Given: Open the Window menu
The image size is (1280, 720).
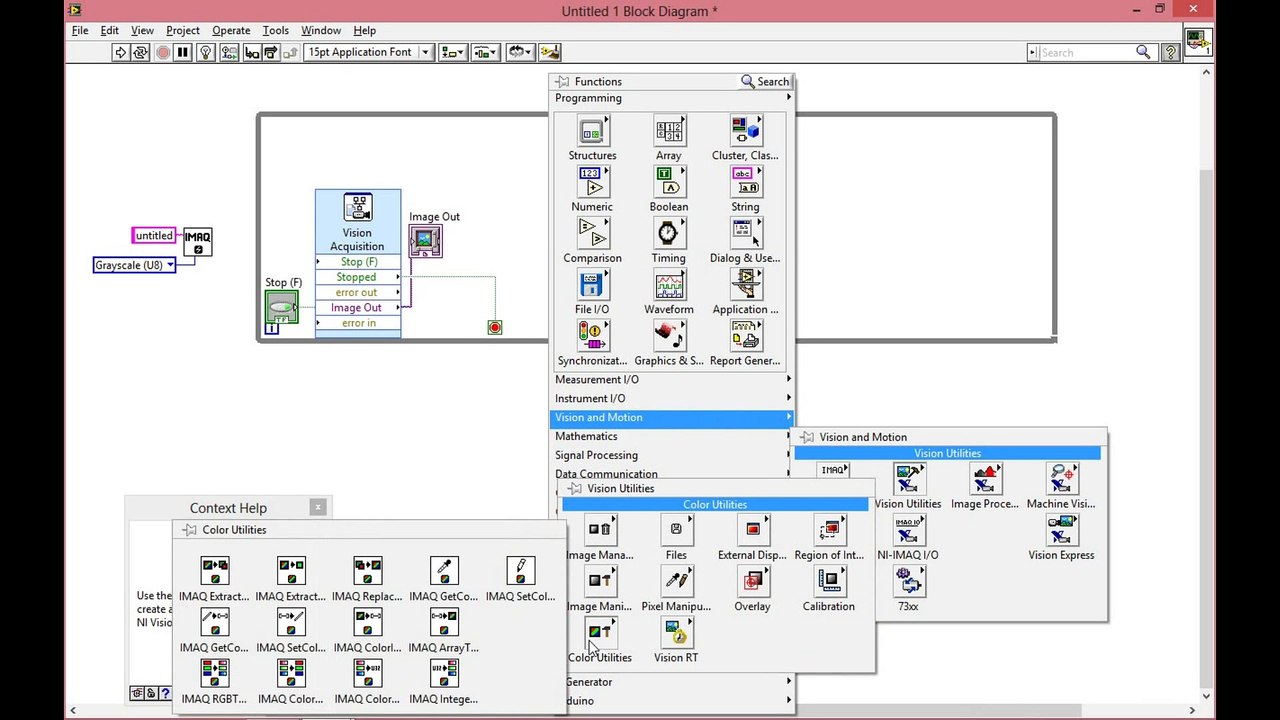Looking at the screenshot, I should point(321,31).
